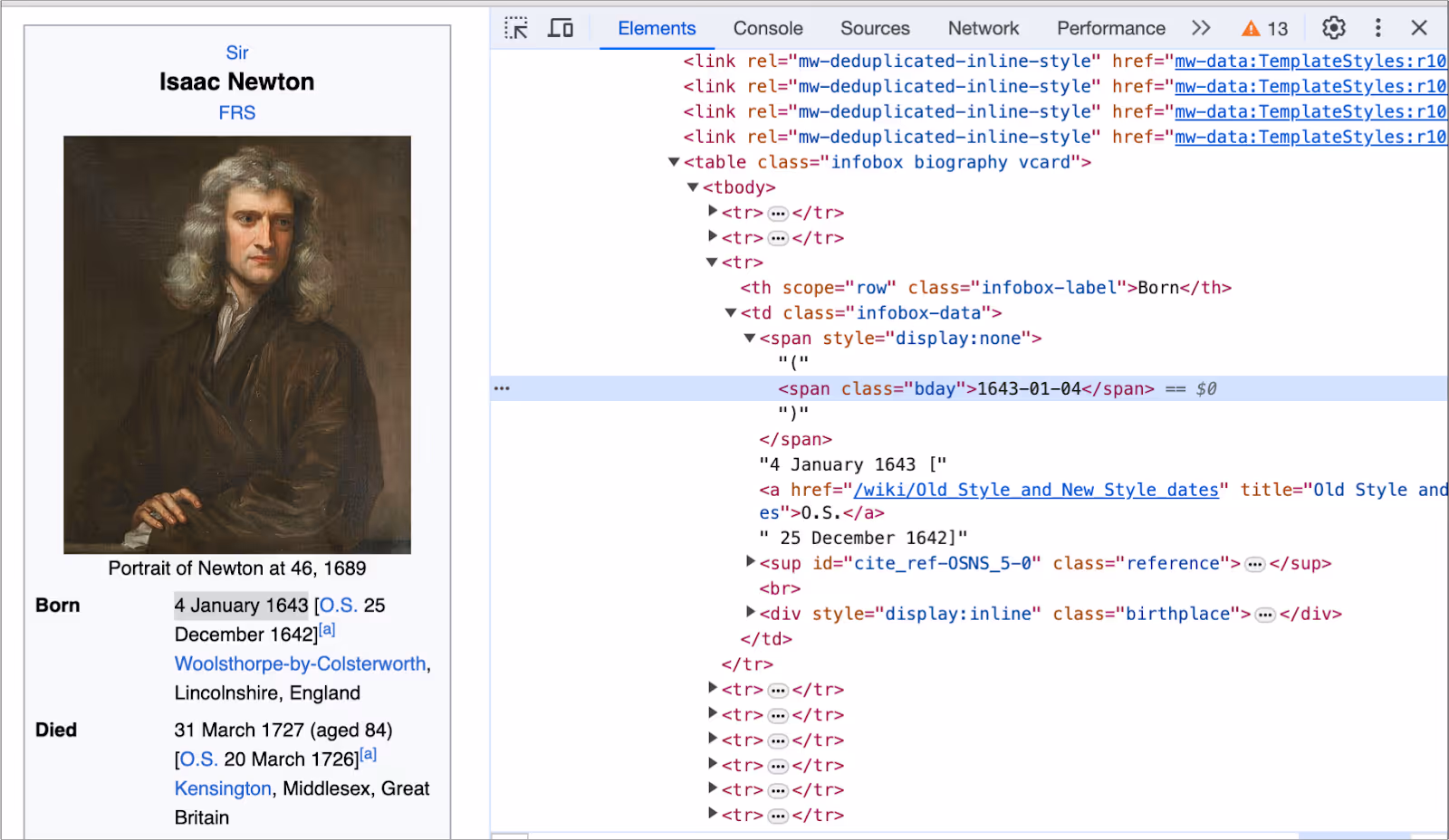This screenshot has height=840, width=1449.
Task: Select the th infobox-label Born node
Action: (986, 288)
